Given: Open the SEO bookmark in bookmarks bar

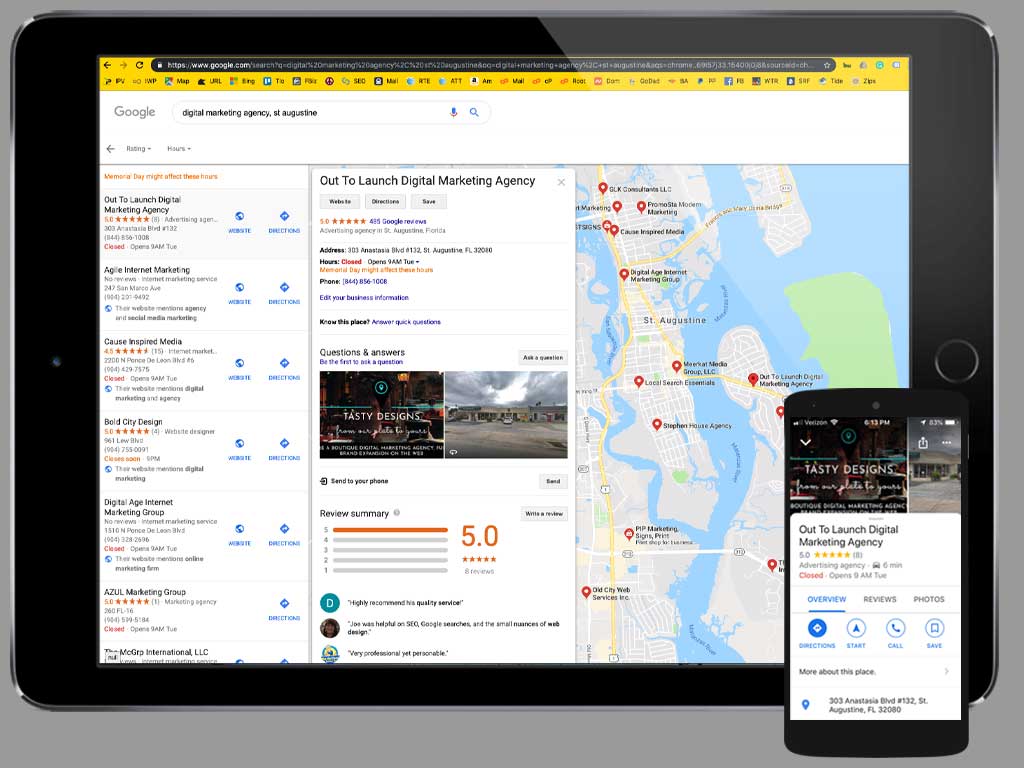Looking at the screenshot, I should point(353,82).
